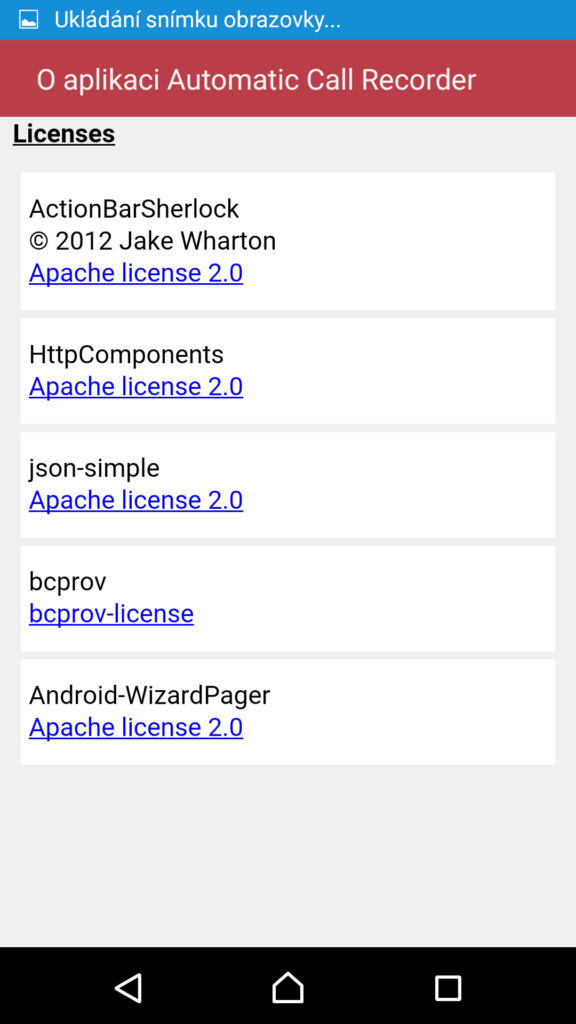
Task: Tap the Android home navigation icon
Action: 288,987
